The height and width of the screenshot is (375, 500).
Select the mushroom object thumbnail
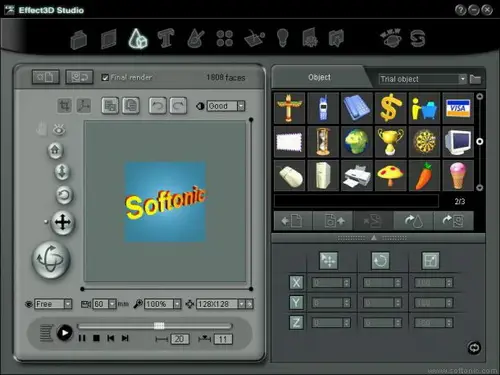(391, 175)
